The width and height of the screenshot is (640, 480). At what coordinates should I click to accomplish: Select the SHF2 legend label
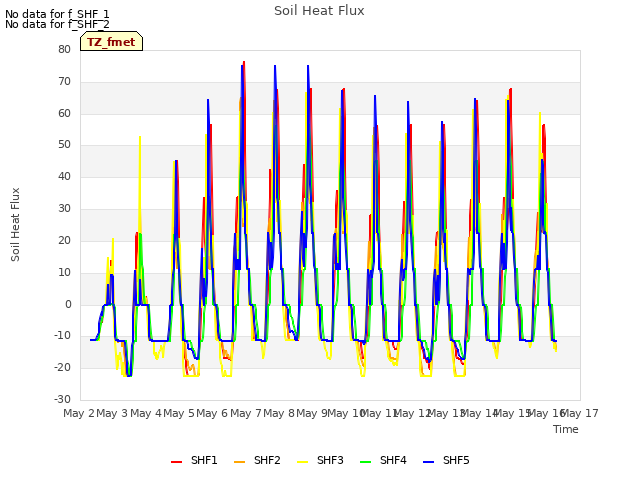[267, 460]
